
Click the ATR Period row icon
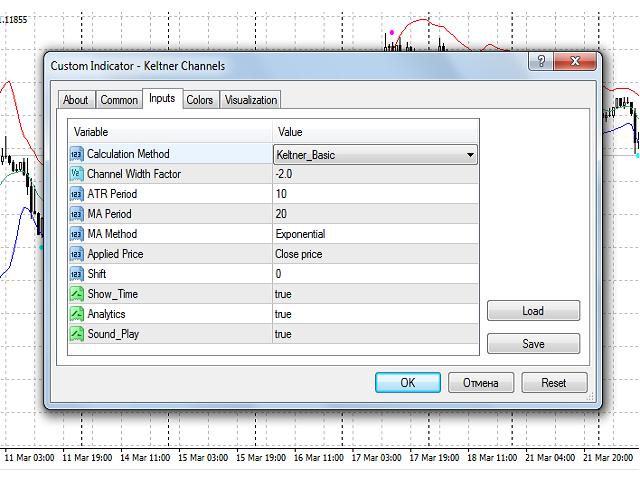[76, 194]
